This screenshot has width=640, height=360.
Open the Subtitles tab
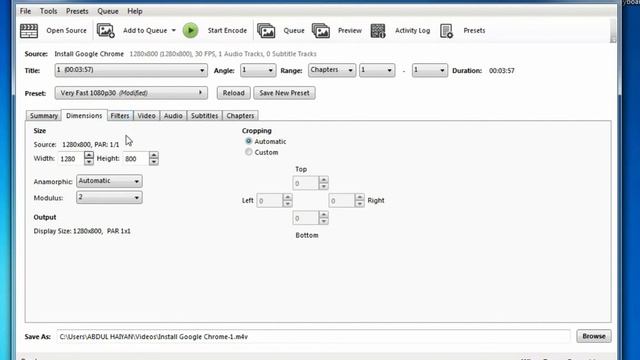204,116
